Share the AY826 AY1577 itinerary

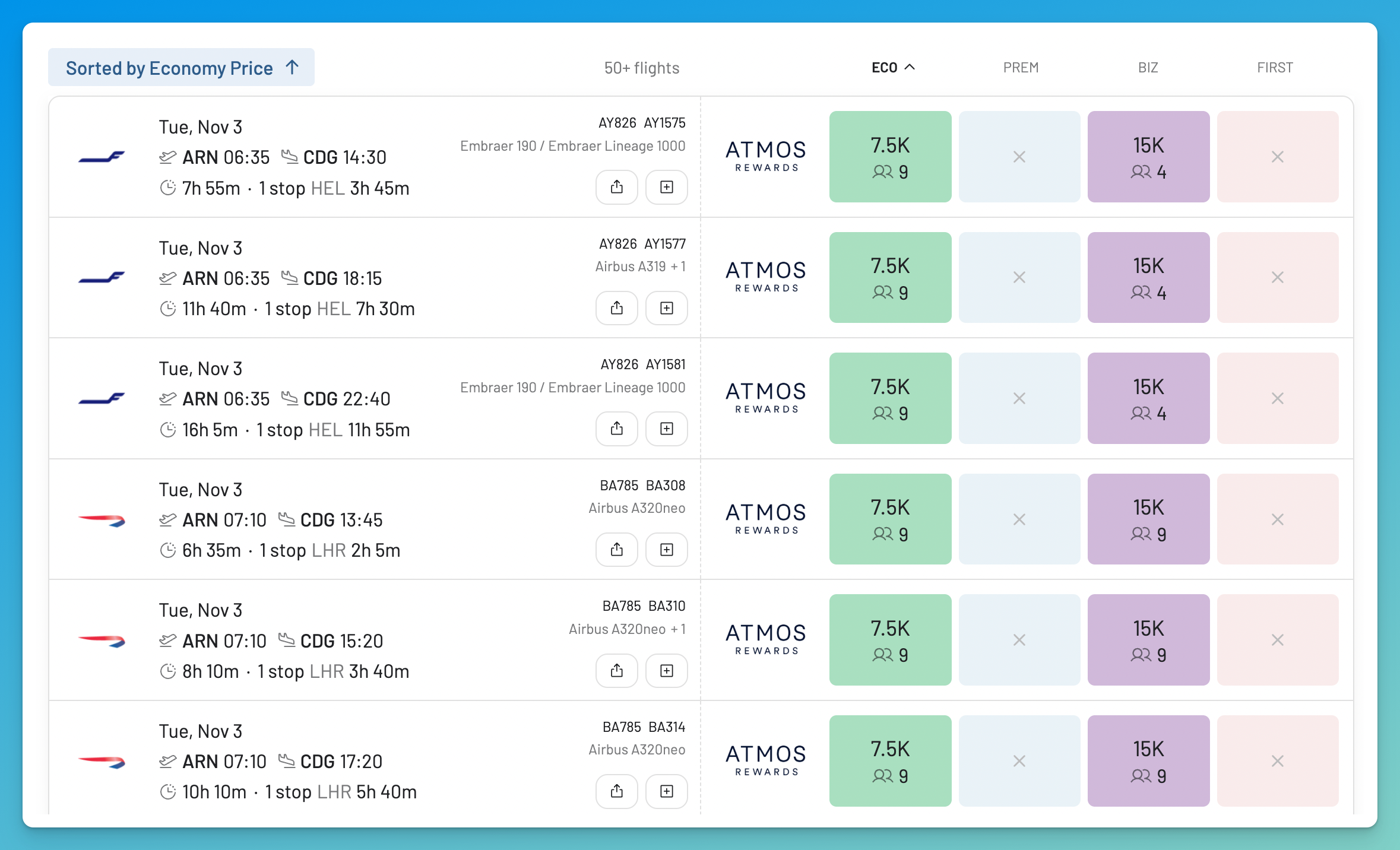coord(616,308)
